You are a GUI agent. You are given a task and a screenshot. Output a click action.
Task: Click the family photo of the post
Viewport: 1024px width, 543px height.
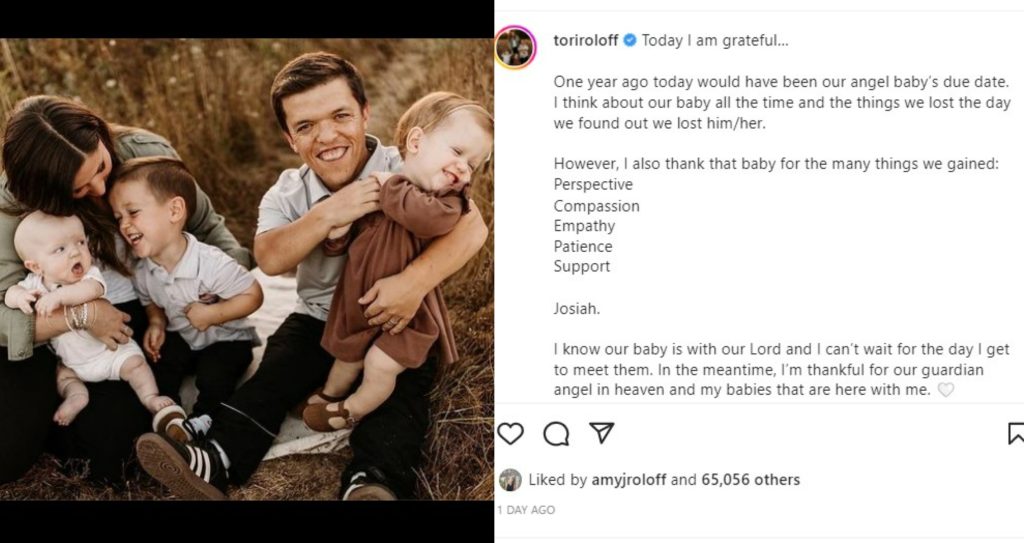[247, 270]
